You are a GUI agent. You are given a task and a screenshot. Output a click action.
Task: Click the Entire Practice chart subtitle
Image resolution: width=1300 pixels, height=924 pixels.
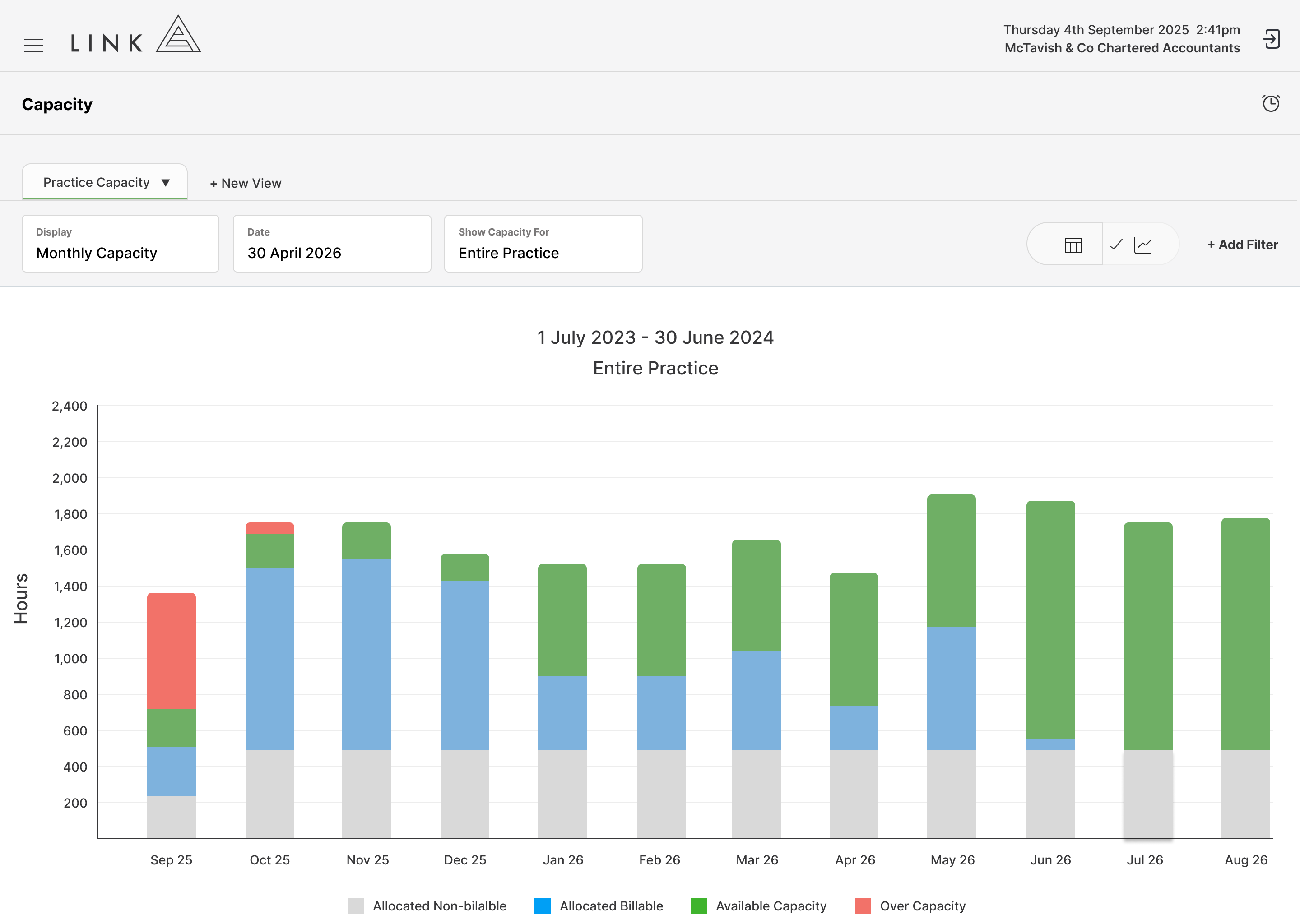click(656, 368)
